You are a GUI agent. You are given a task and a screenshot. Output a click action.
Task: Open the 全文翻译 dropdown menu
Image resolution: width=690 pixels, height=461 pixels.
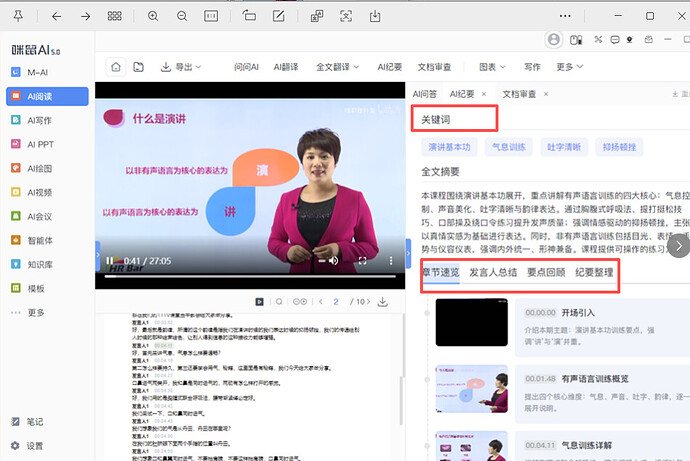pos(337,67)
